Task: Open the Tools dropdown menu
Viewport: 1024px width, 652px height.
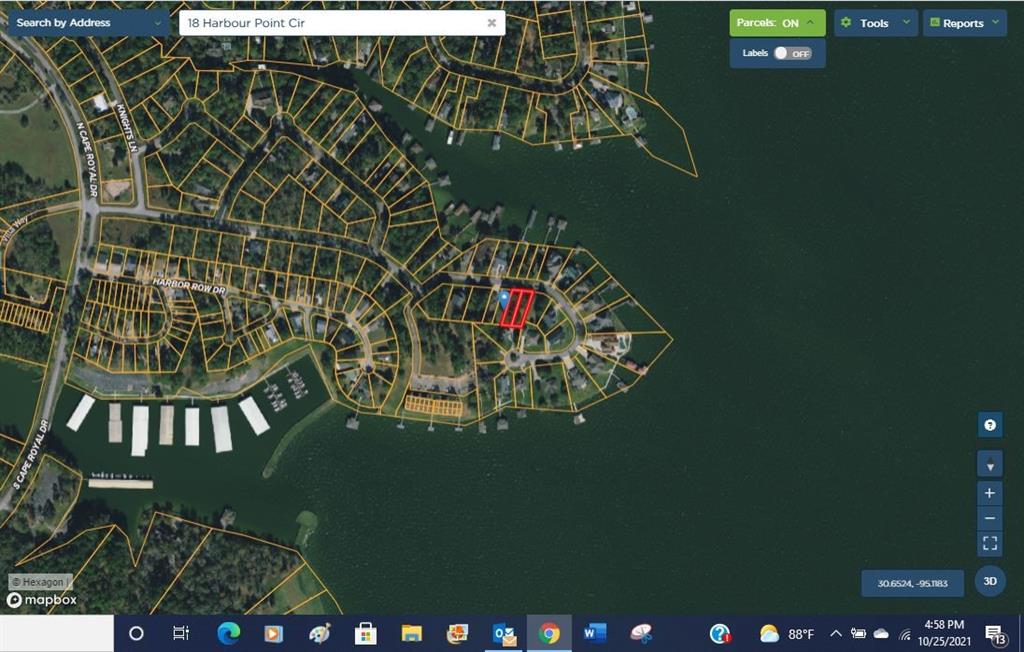Action: [x=875, y=23]
